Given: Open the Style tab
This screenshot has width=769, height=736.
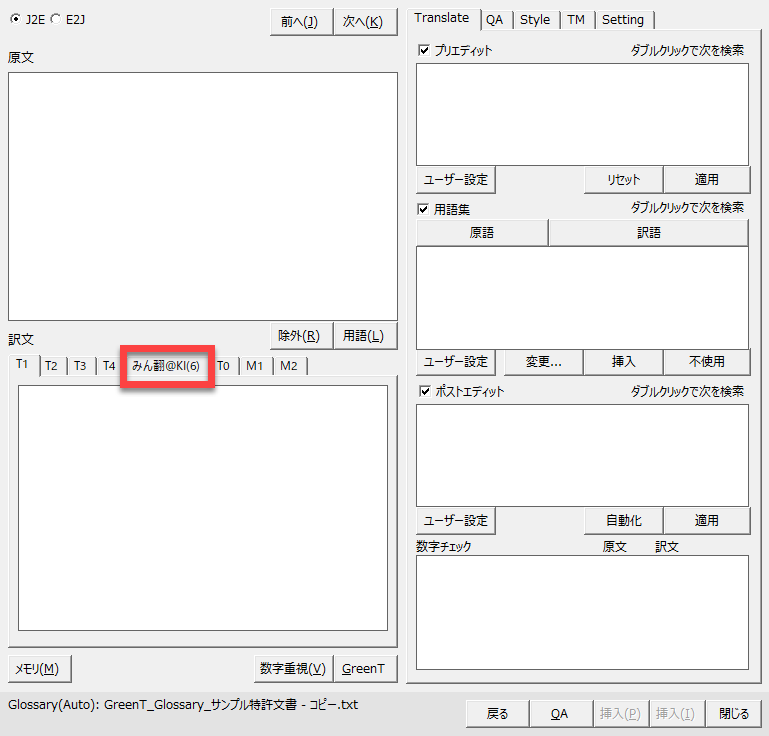Looking at the screenshot, I should coord(535,20).
